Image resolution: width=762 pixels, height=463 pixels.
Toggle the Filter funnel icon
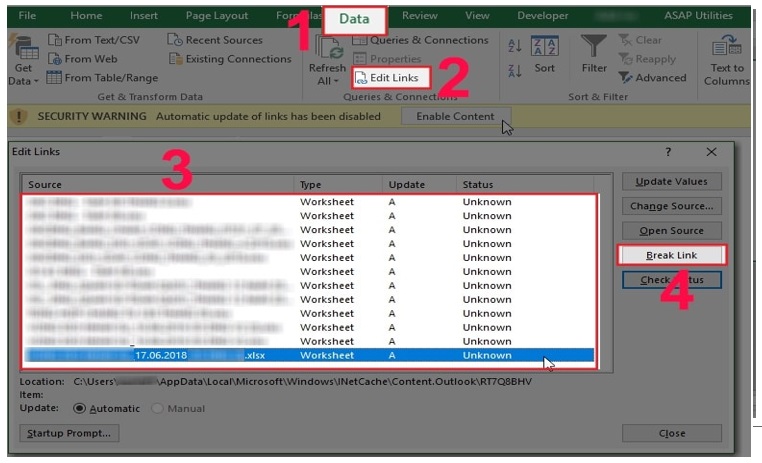coord(594,48)
